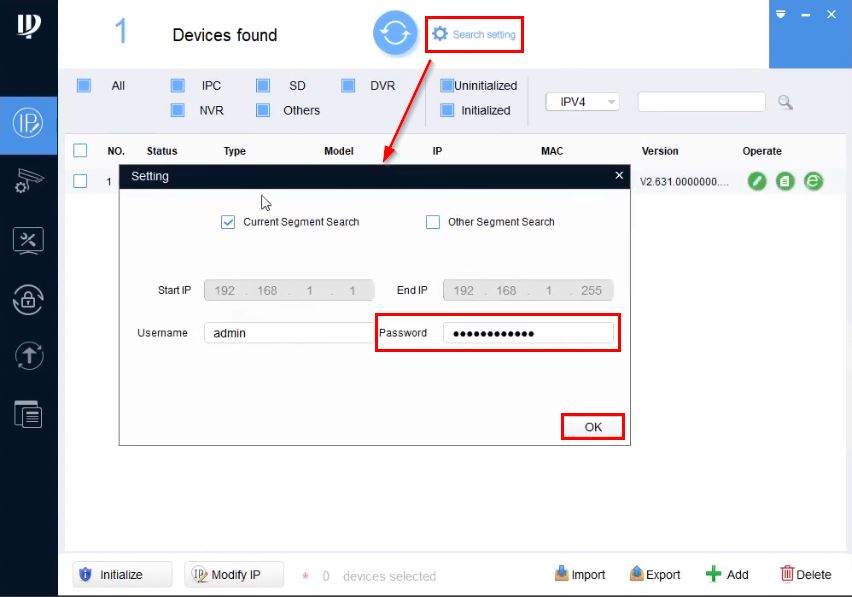Click the Delete button
852x597 pixels.
806,574
